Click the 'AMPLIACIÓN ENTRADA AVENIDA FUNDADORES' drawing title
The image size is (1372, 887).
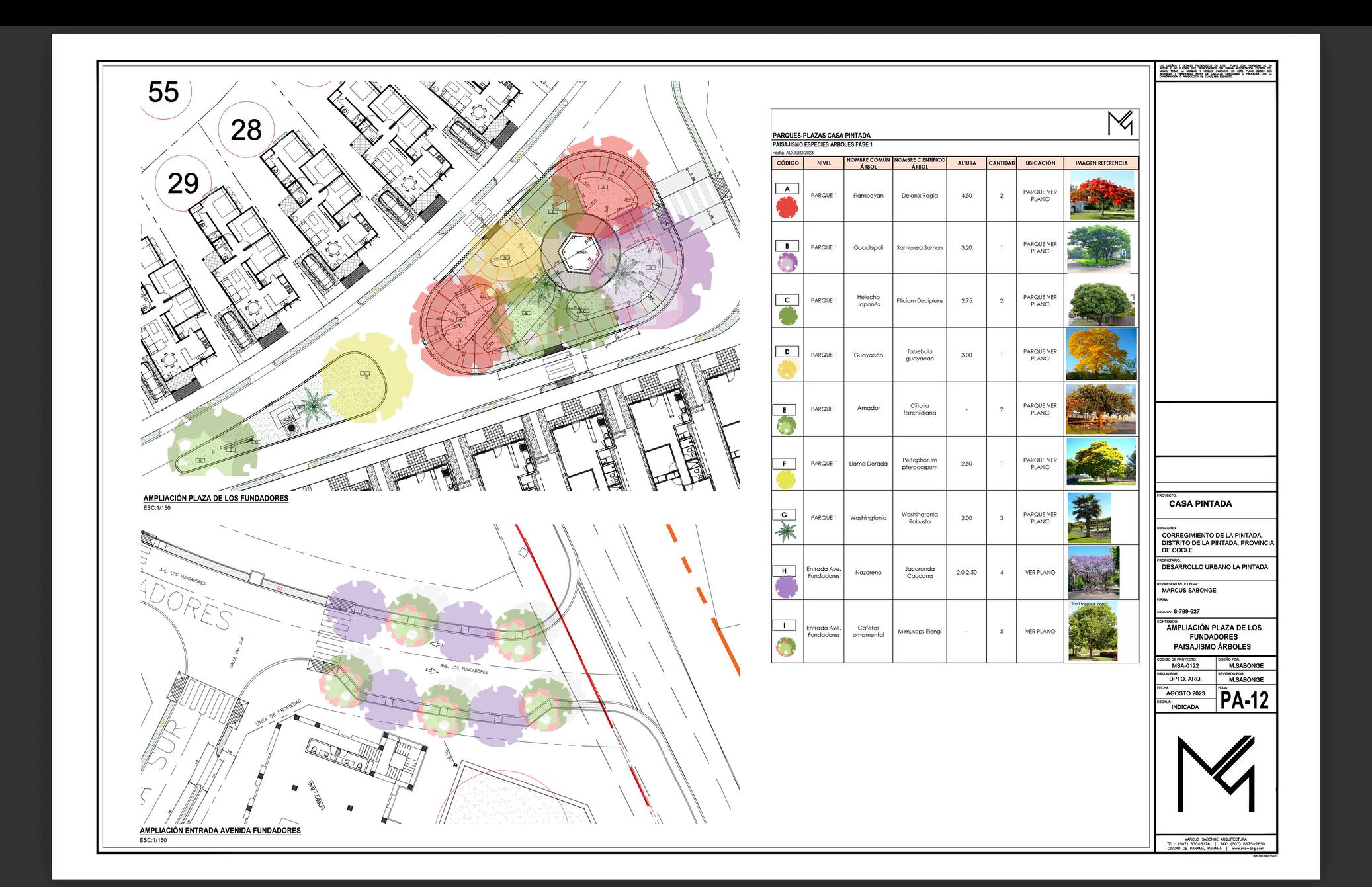coord(220,830)
